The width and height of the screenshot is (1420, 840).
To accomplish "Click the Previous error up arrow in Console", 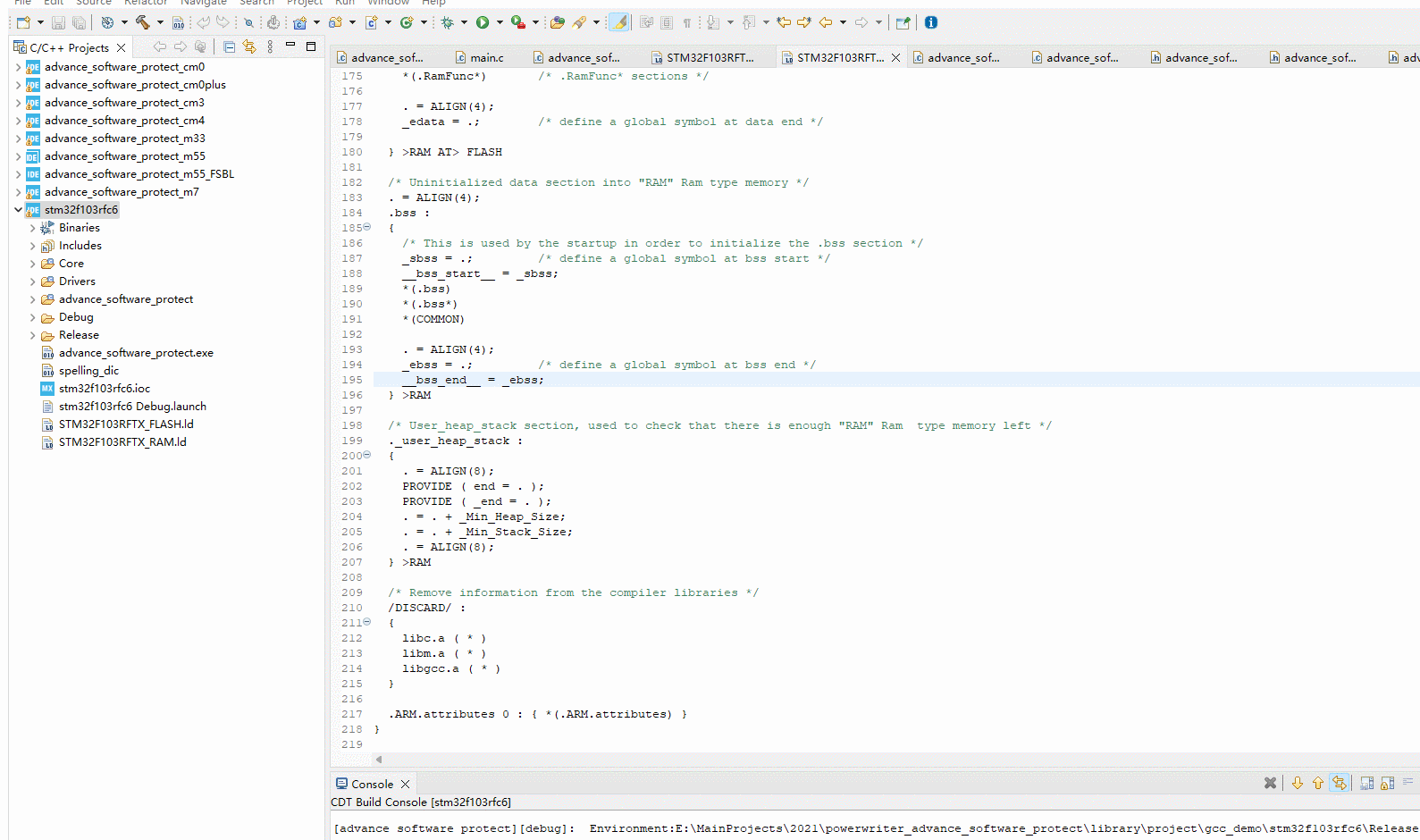I will click(x=1318, y=783).
